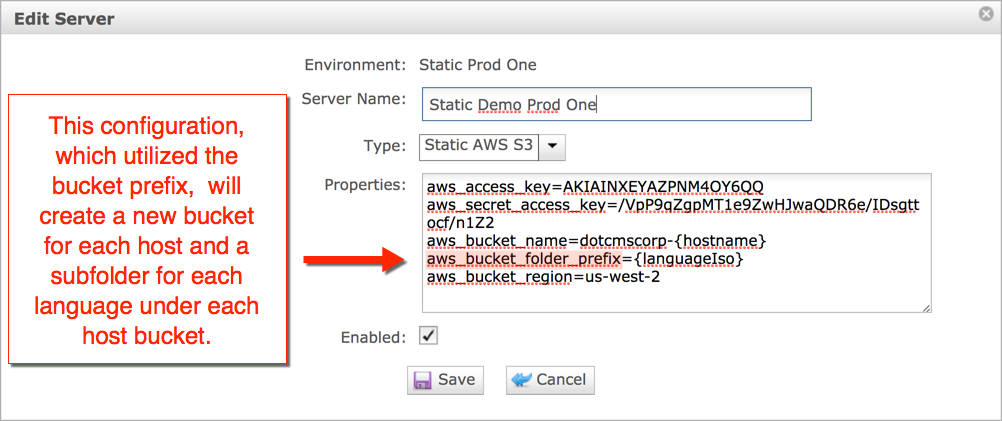Select the Static AWS S3 type box
Image resolution: width=1002 pixels, height=421 pixels.
coord(479,146)
